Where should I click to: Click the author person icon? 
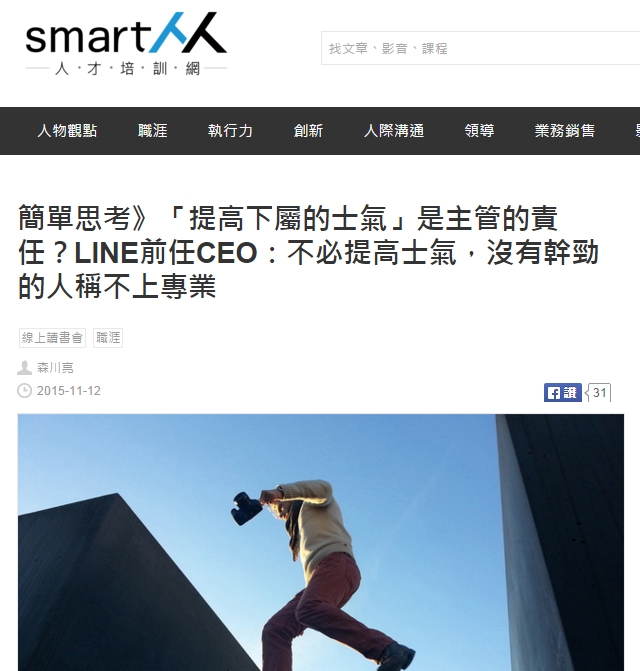(x=24, y=368)
